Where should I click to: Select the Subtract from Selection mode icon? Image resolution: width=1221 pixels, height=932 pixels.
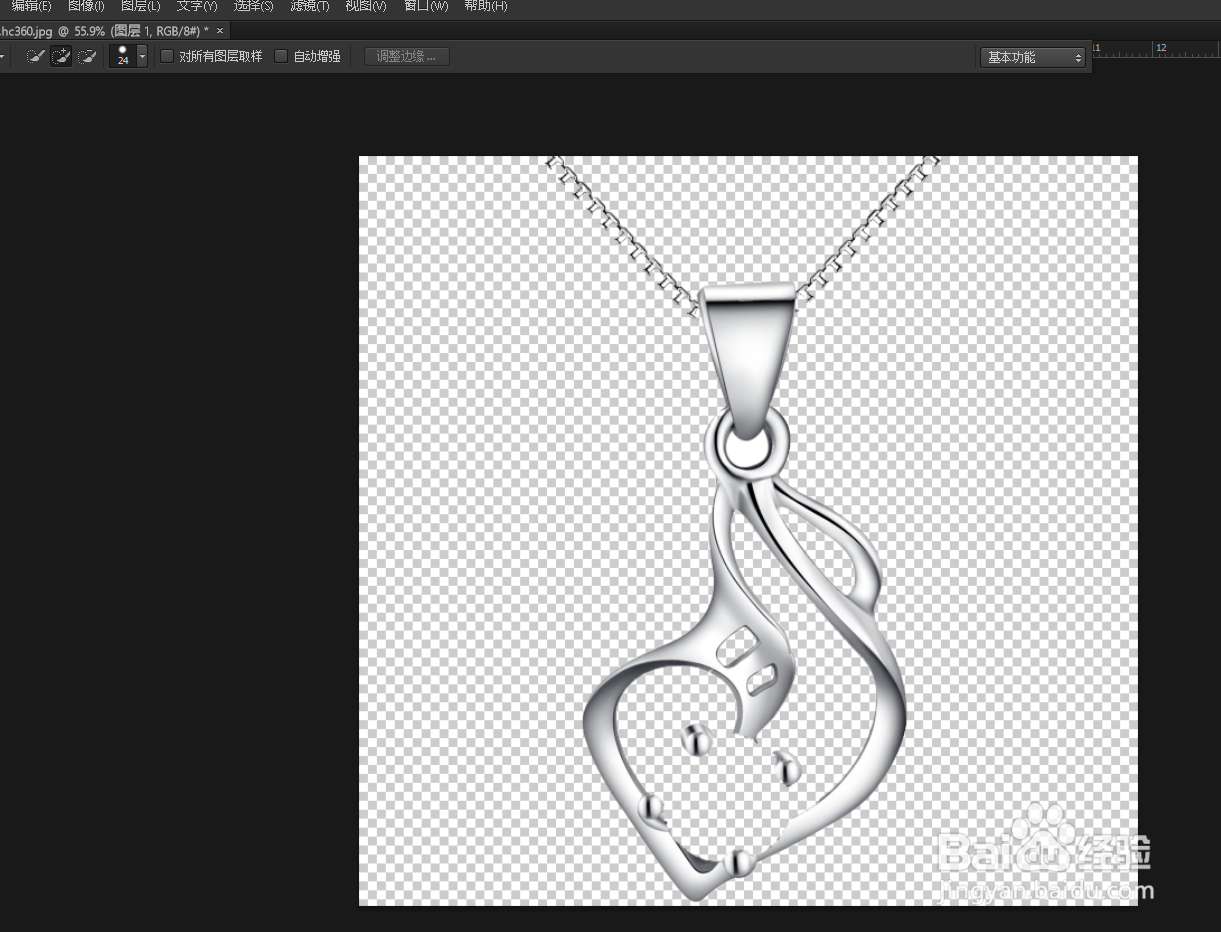click(x=87, y=57)
